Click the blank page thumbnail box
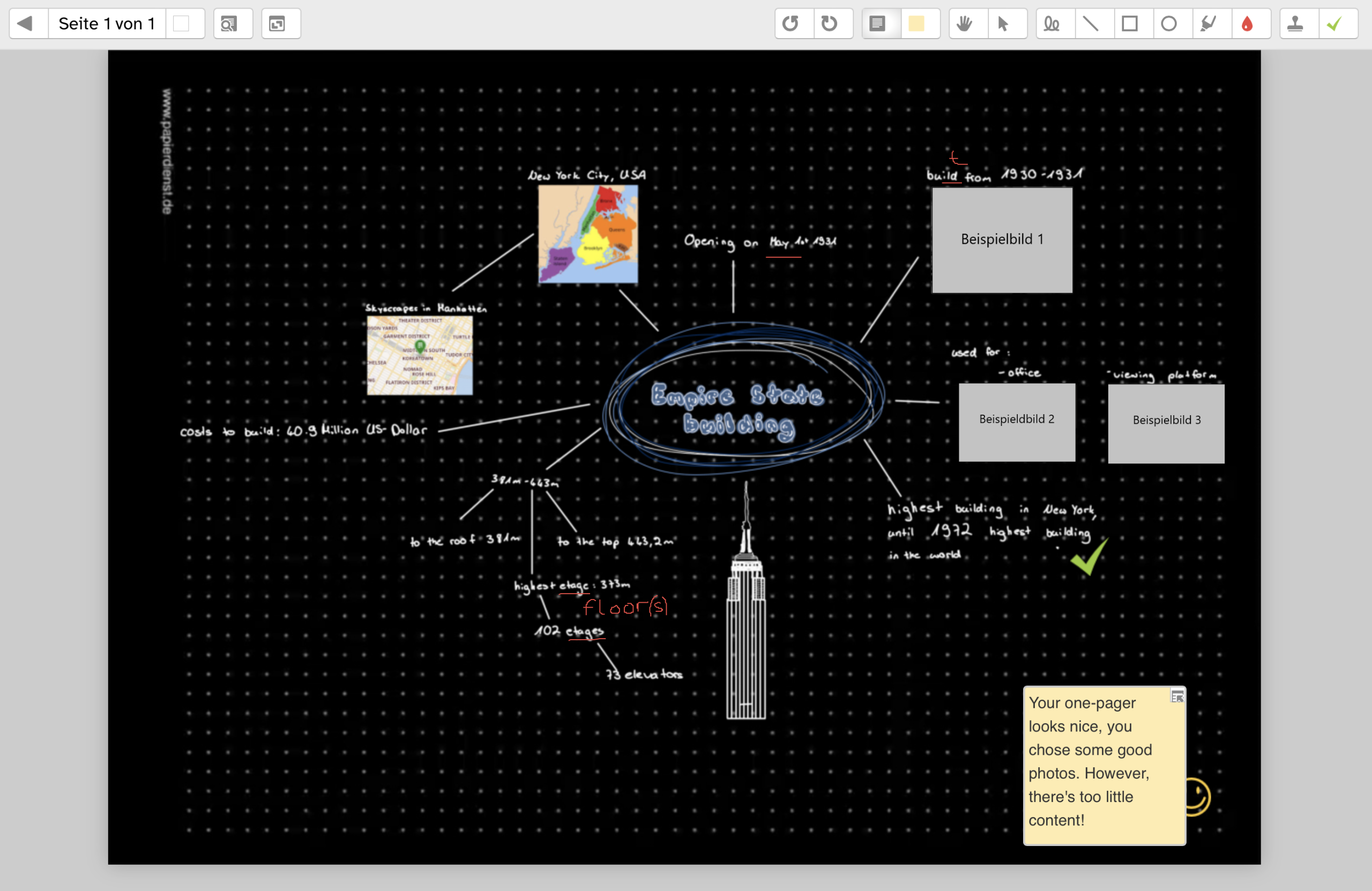Screen dimensions: 1372x891 click(181, 24)
